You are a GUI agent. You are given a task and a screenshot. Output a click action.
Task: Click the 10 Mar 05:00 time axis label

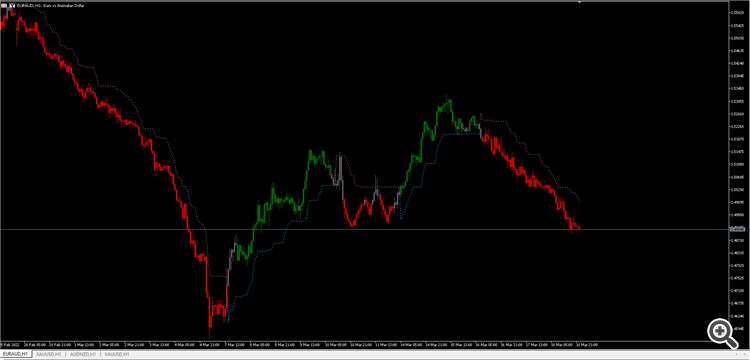(336, 345)
